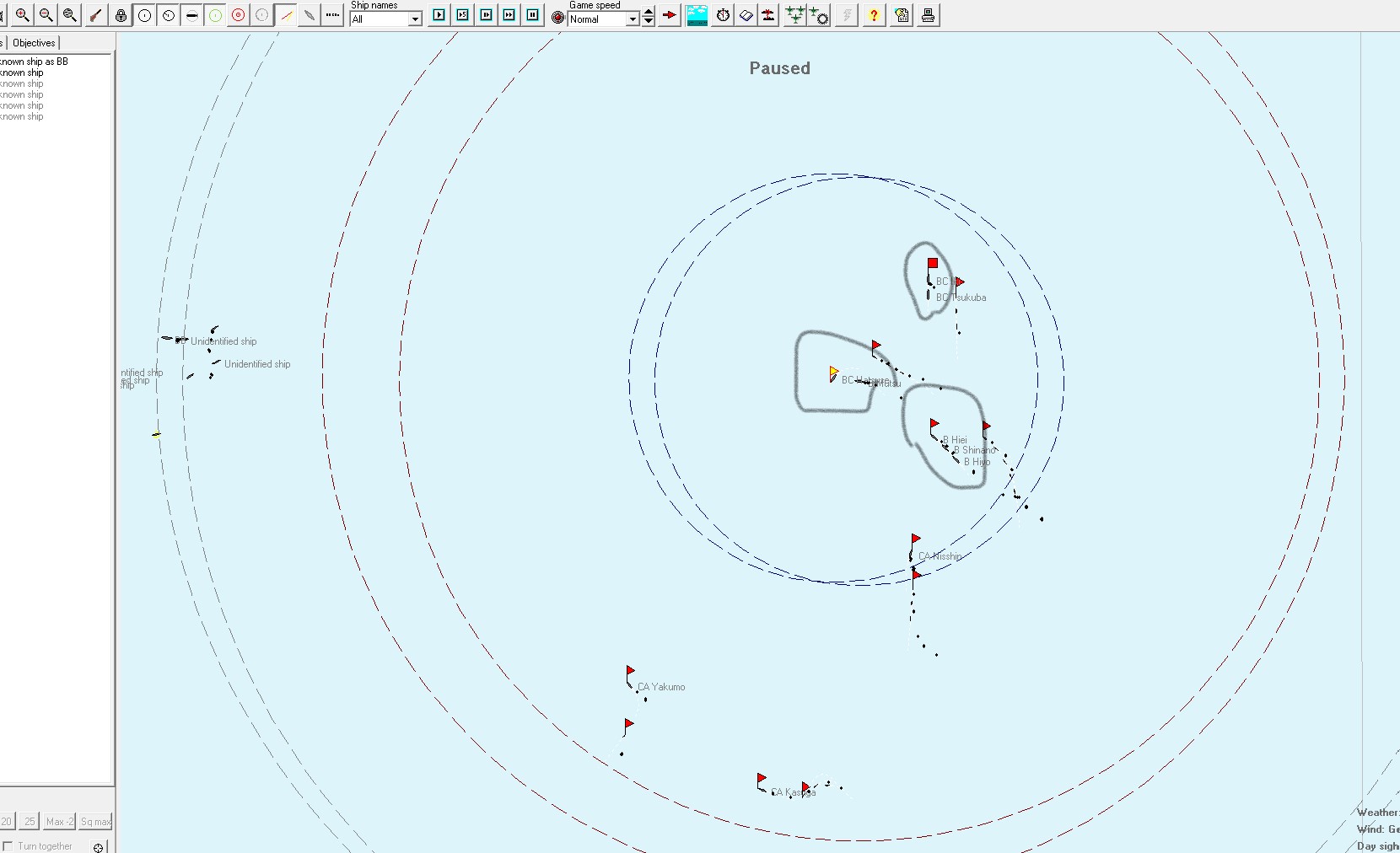This screenshot has width=1400, height=853.
Task: Select the B Hiei ship label
Action: [x=956, y=440]
